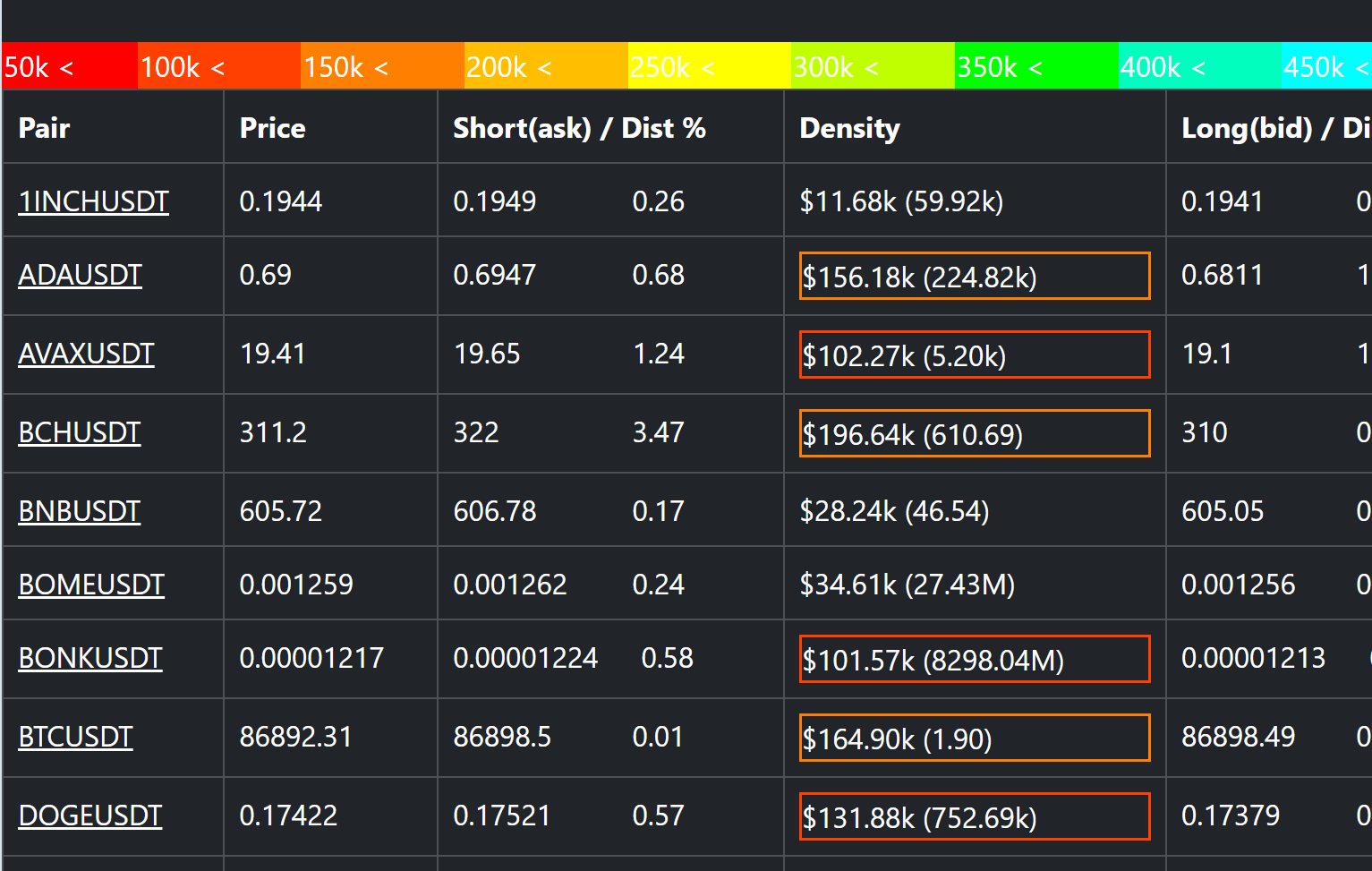Click ADAUSDT price 0.69

pyautogui.click(x=266, y=275)
